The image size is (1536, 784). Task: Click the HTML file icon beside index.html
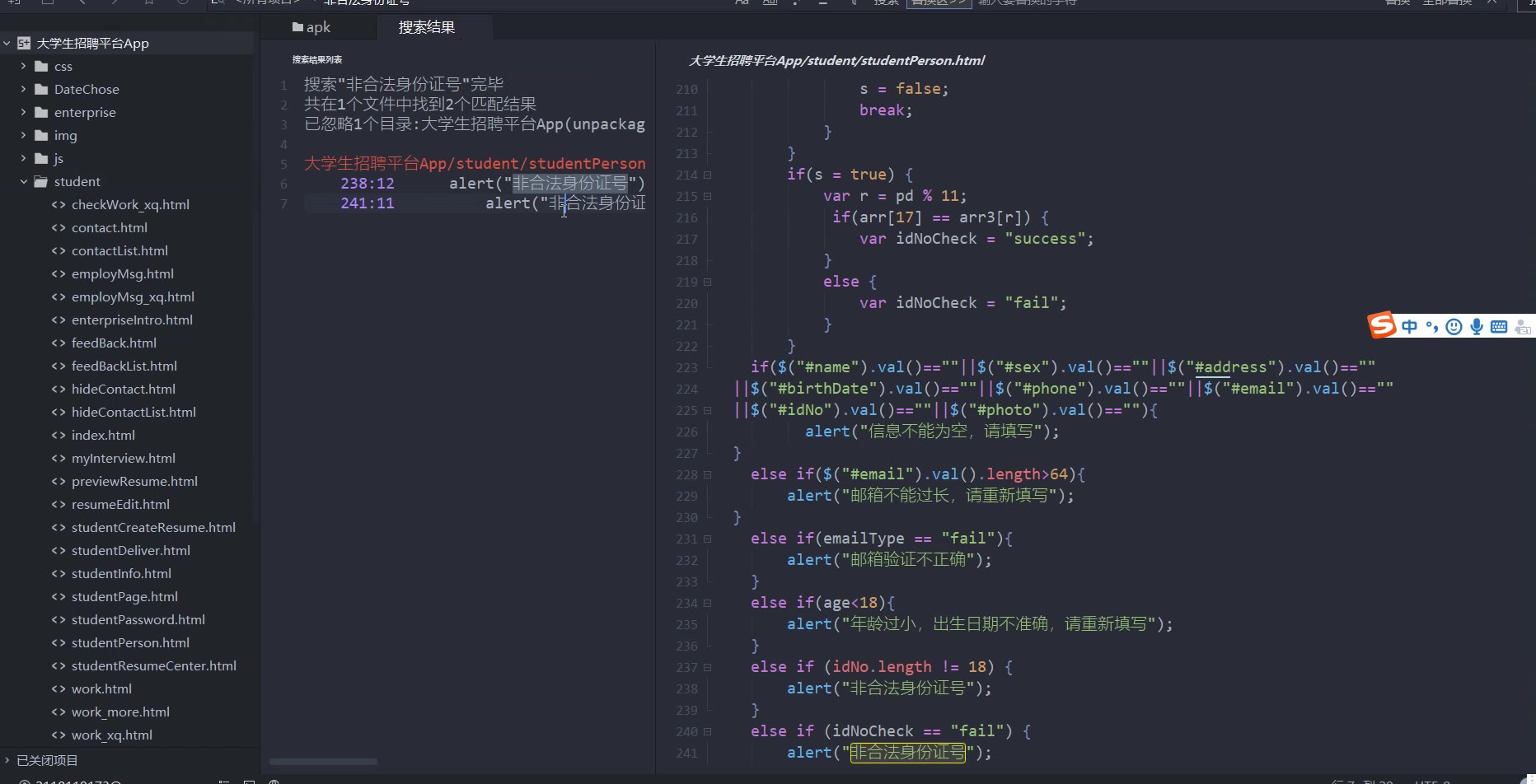click(x=59, y=435)
